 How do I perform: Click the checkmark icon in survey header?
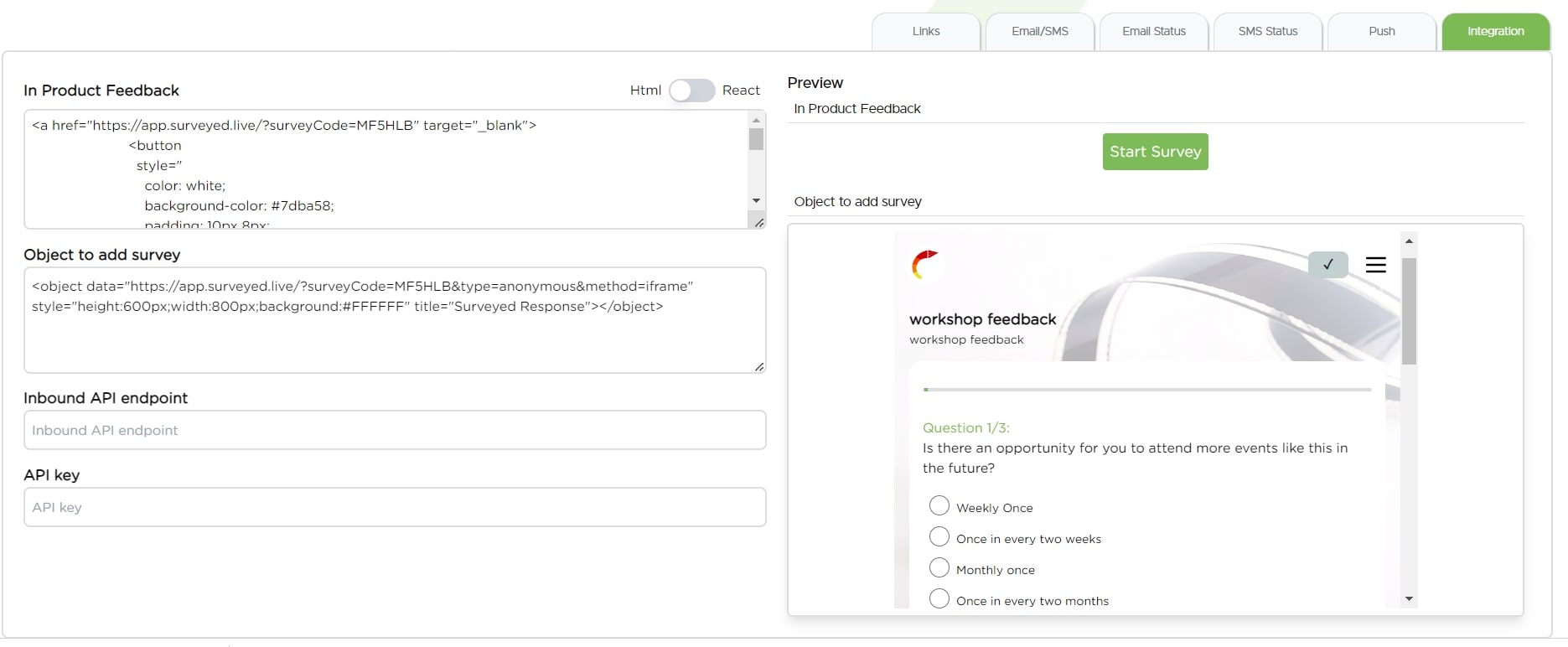point(1327,265)
